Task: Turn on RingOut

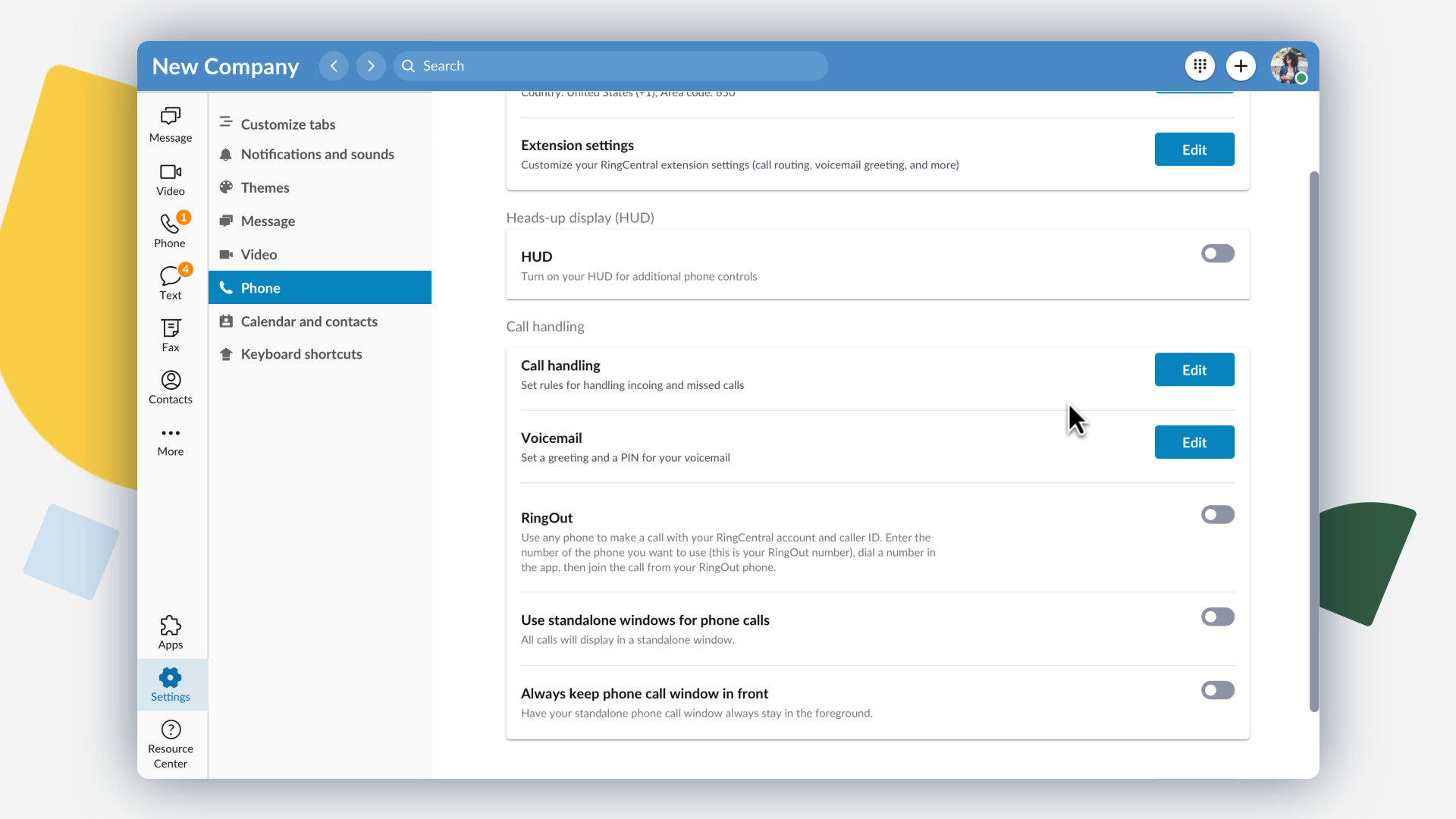Action: point(1217,515)
